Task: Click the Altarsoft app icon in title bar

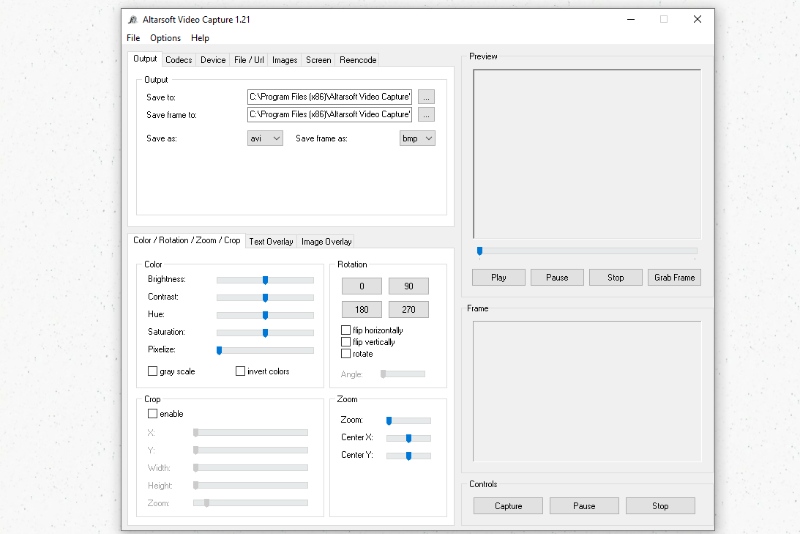Action: 133,20
